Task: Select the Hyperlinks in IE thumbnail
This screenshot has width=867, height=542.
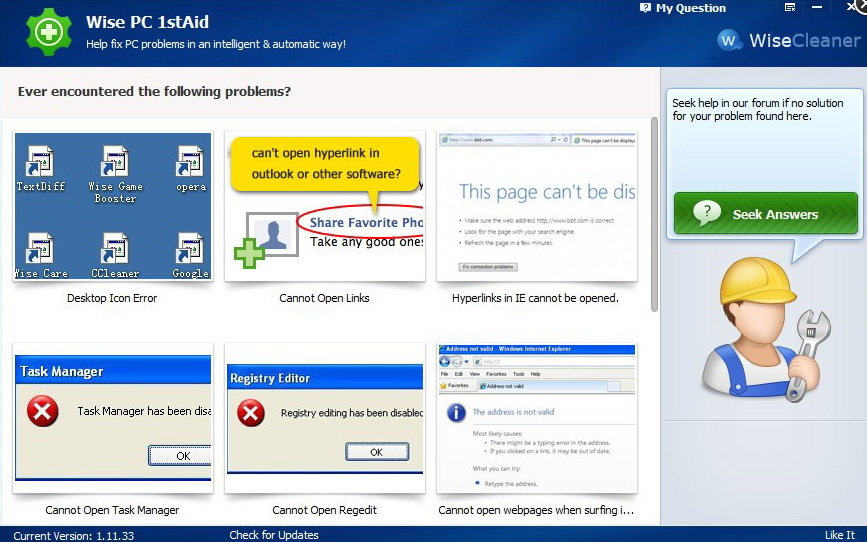Action: coord(536,206)
